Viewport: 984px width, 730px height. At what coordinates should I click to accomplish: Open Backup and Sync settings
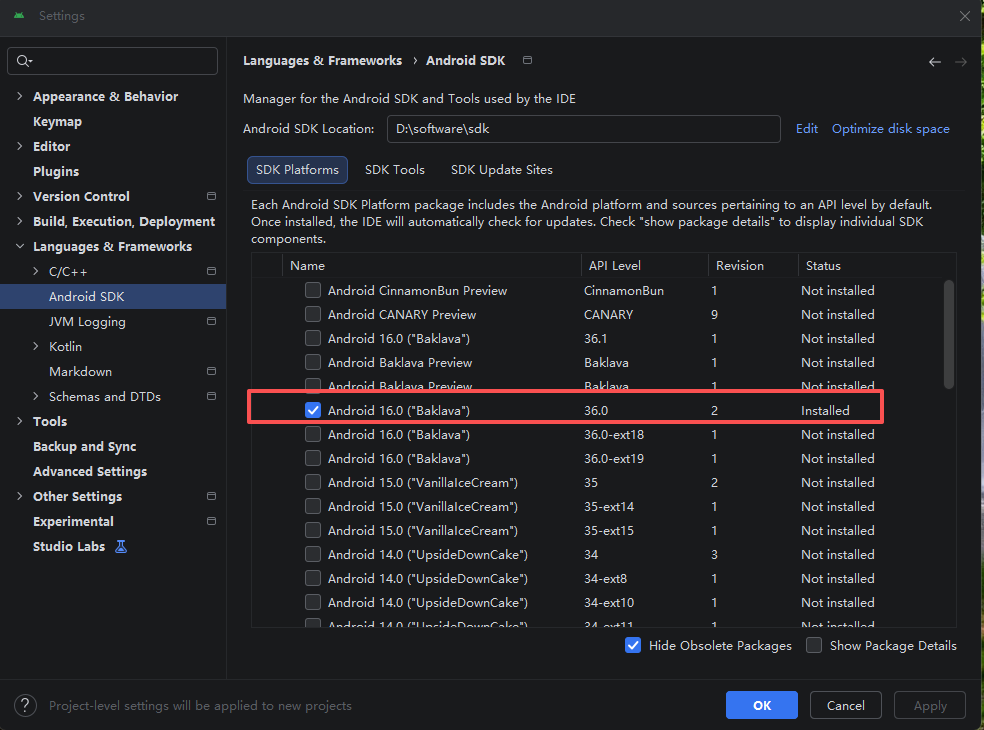[85, 446]
